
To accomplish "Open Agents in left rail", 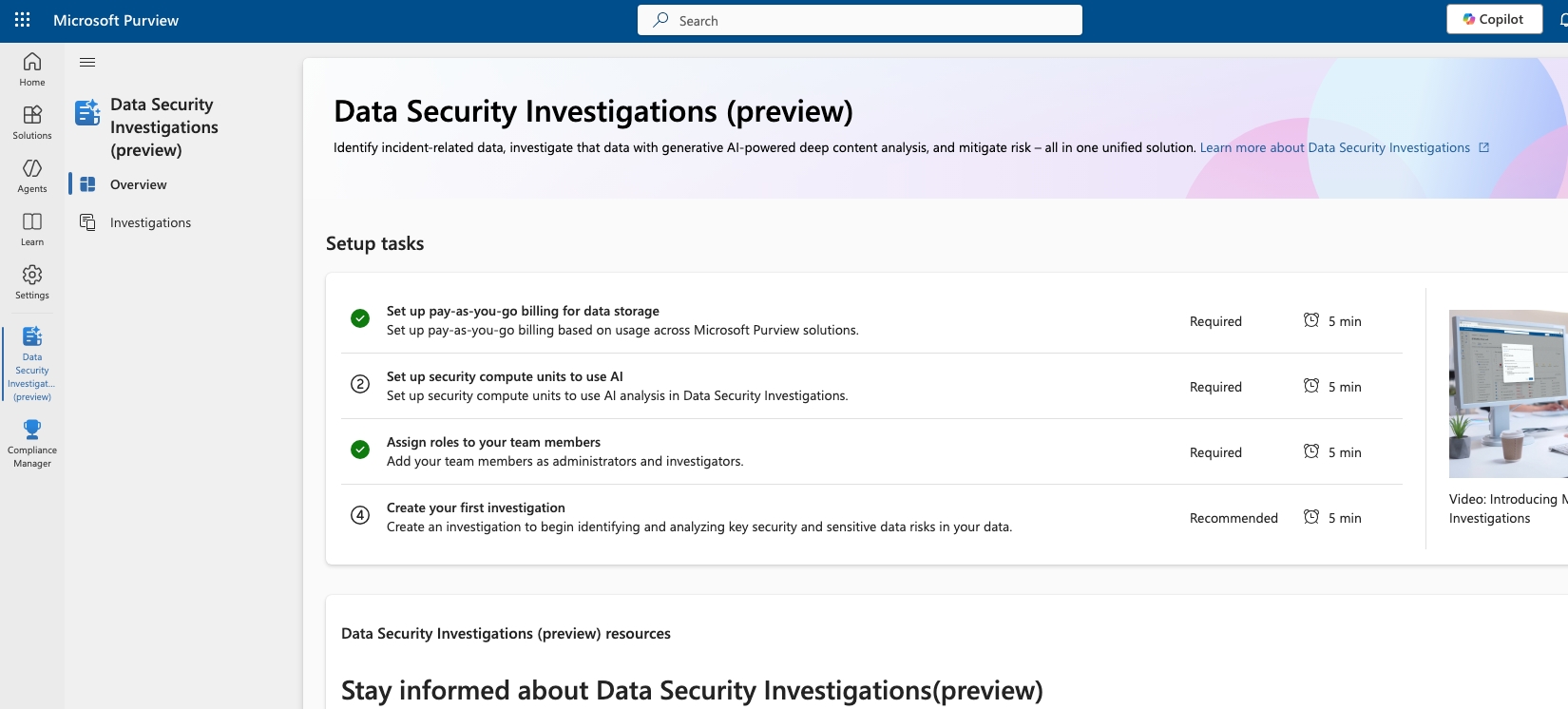I will pos(32,176).
